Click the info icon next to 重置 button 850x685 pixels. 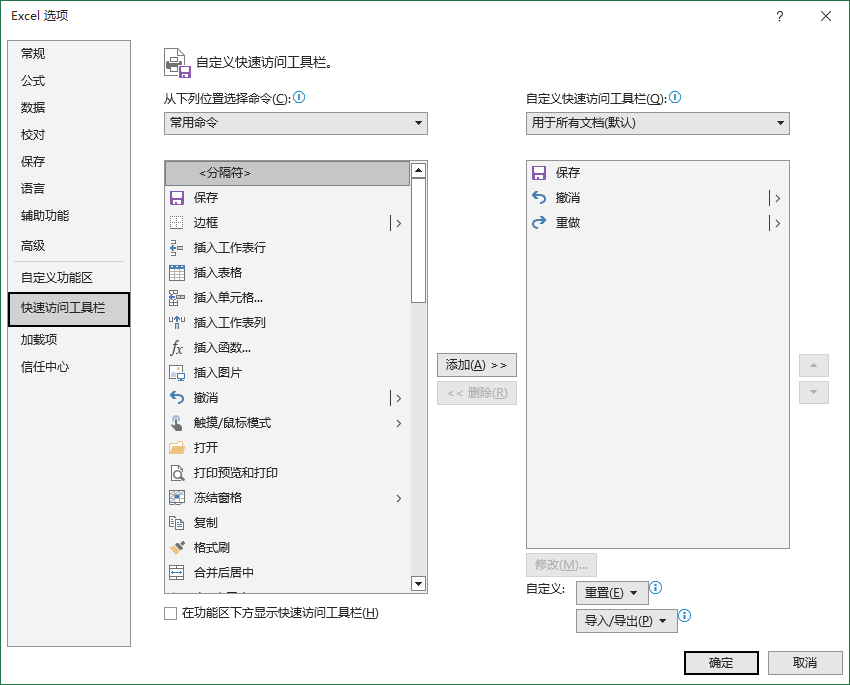coord(655,587)
